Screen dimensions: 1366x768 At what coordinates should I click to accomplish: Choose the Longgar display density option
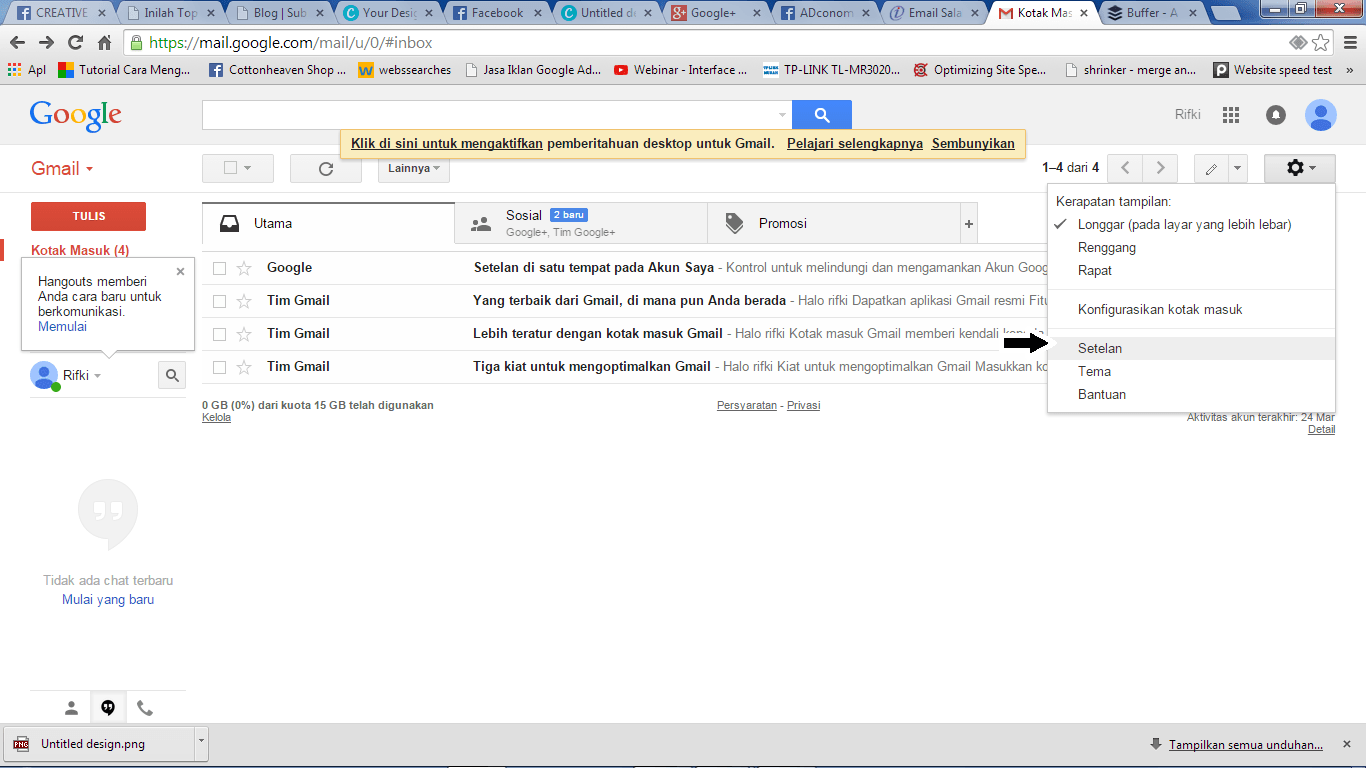pos(1191,225)
